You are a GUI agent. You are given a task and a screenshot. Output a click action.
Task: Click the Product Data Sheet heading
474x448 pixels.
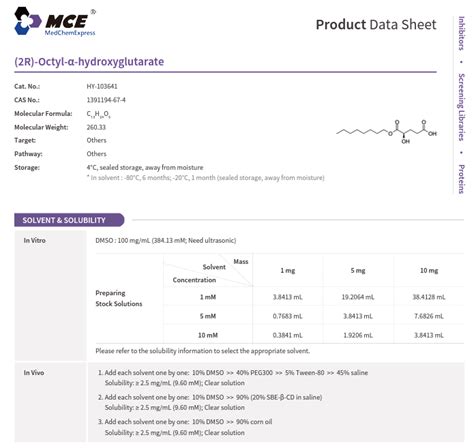pyautogui.click(x=376, y=25)
